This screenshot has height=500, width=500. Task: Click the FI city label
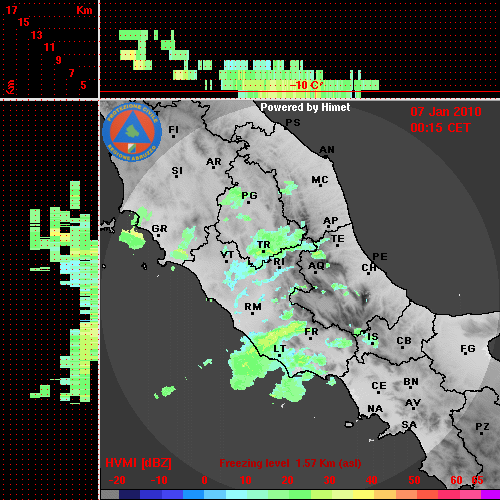174,129
